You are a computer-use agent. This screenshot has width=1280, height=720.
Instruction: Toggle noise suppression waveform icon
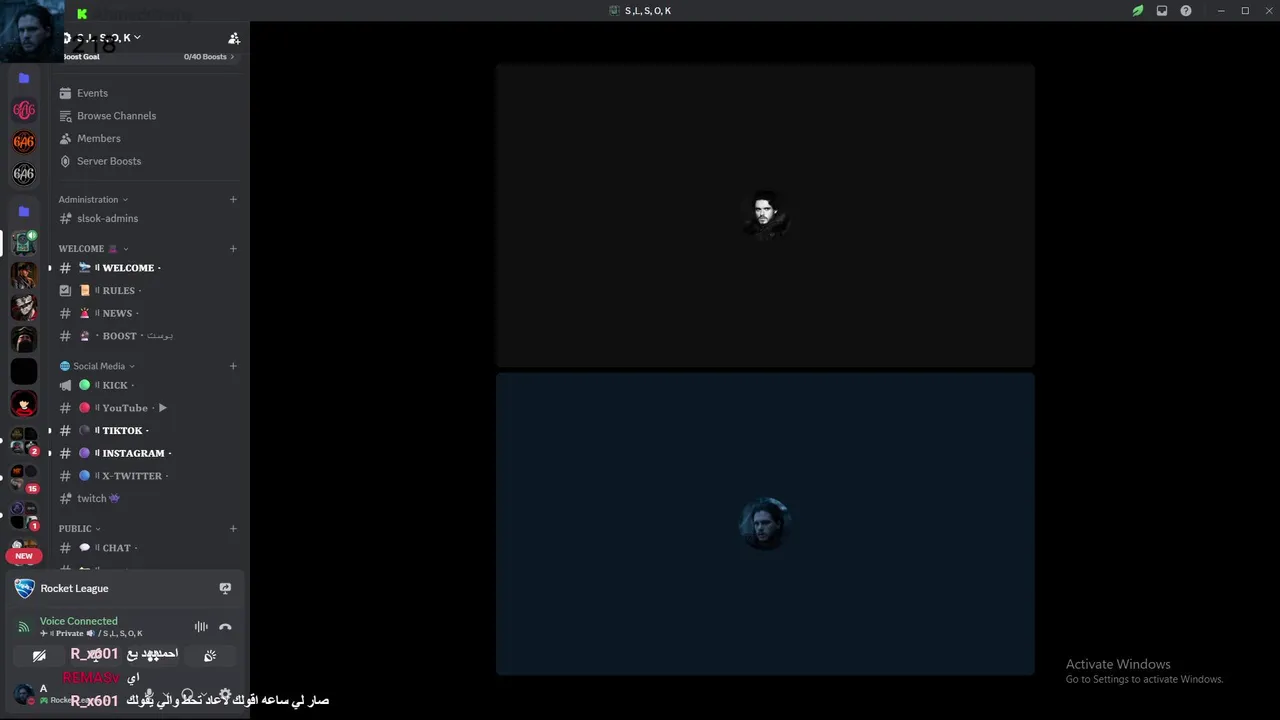(x=201, y=627)
